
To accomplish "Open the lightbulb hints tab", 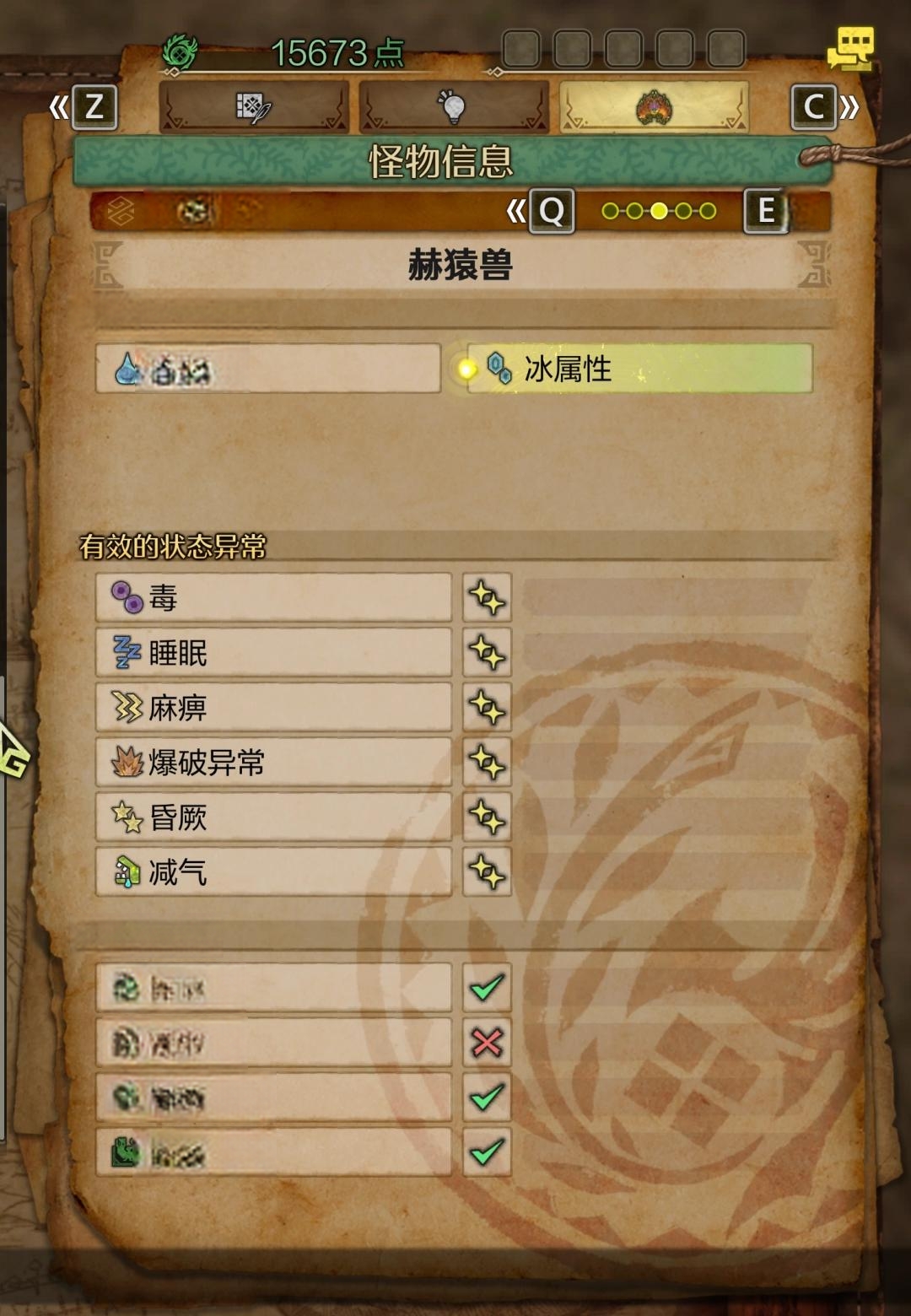I will click(x=453, y=107).
